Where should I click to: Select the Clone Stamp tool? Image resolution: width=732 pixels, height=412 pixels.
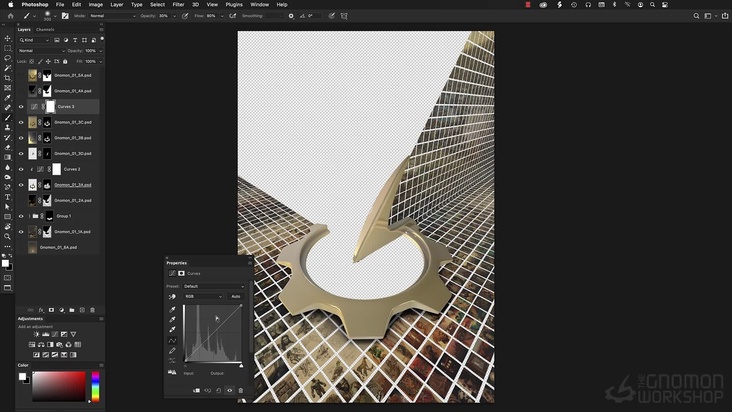click(x=7, y=127)
